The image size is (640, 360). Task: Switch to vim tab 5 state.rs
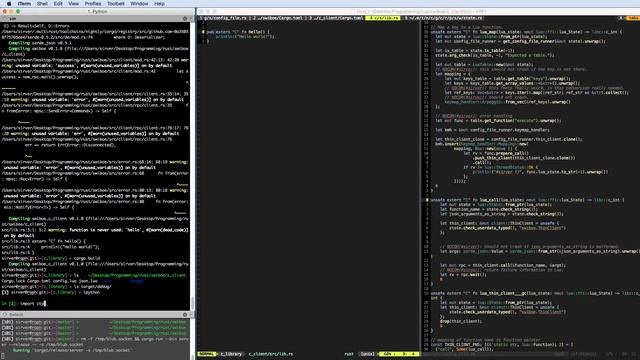click(444, 18)
